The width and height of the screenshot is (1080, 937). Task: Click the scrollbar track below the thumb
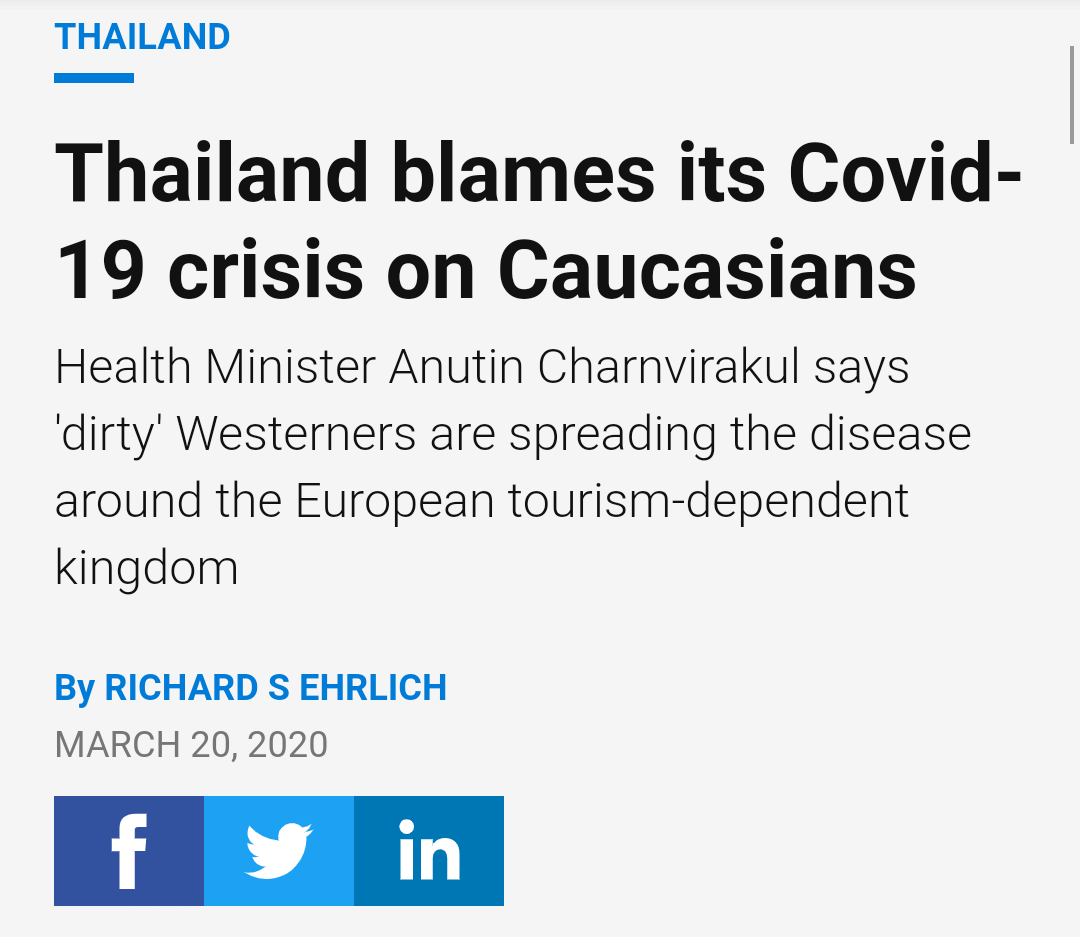tap(1072, 537)
